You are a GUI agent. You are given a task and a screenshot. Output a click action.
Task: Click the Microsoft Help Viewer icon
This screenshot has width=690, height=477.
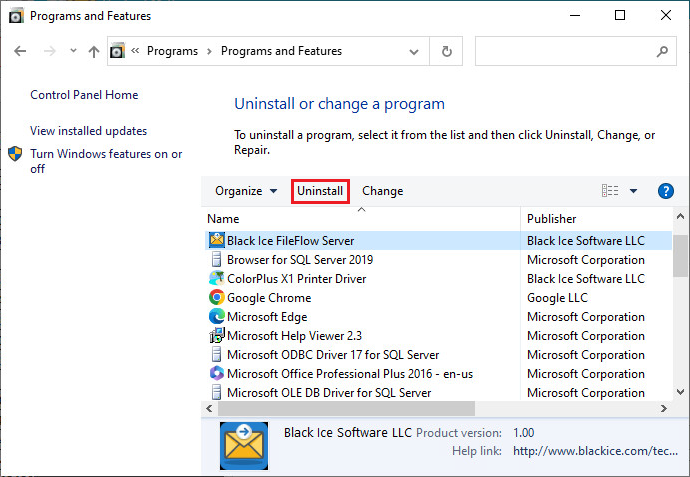click(217, 336)
